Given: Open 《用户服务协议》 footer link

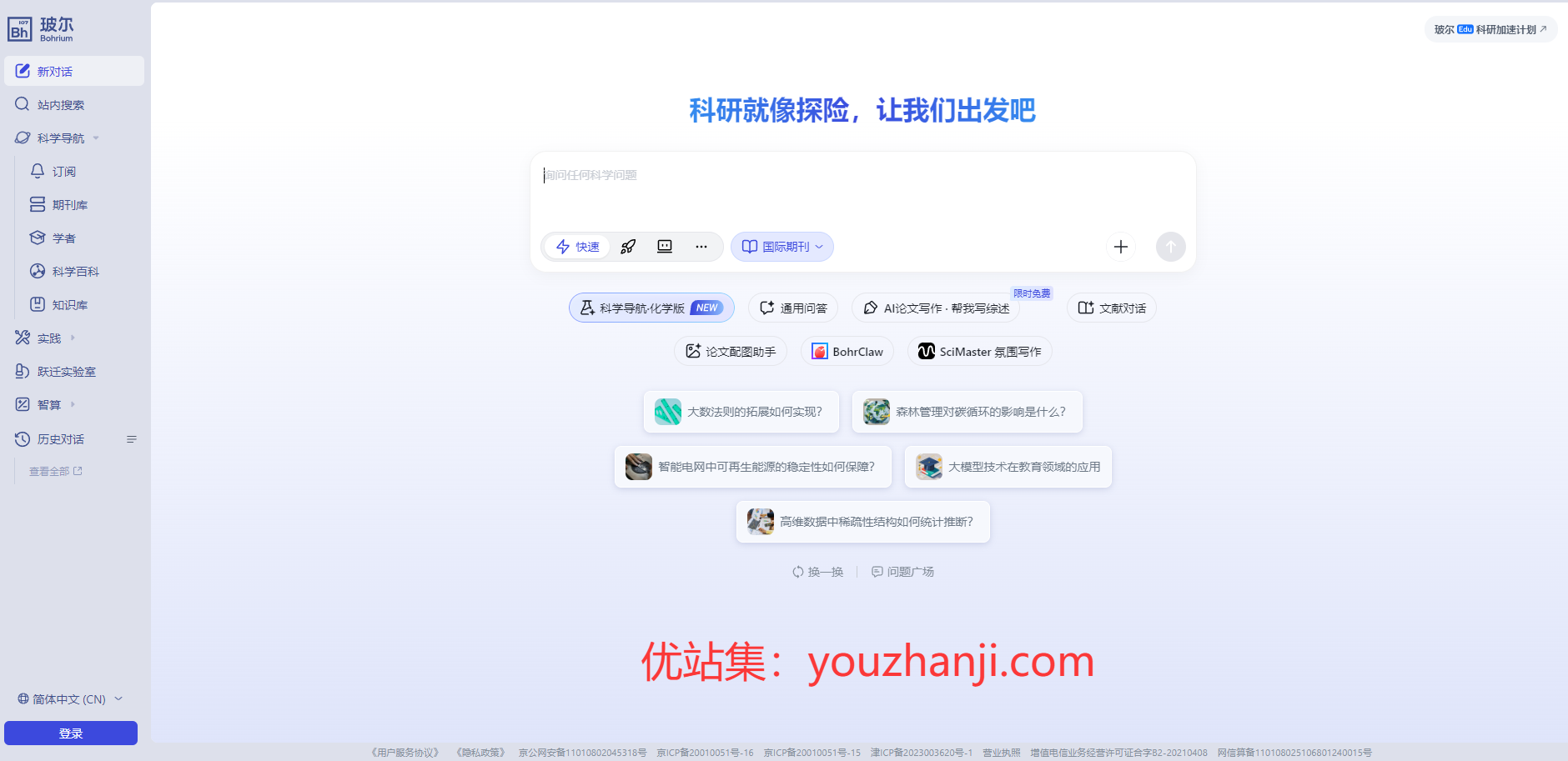Looking at the screenshot, I should coord(405,753).
